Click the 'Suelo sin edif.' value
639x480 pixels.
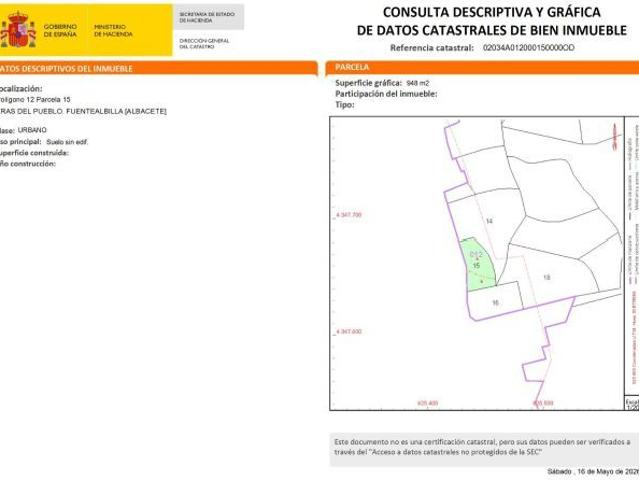point(67,142)
